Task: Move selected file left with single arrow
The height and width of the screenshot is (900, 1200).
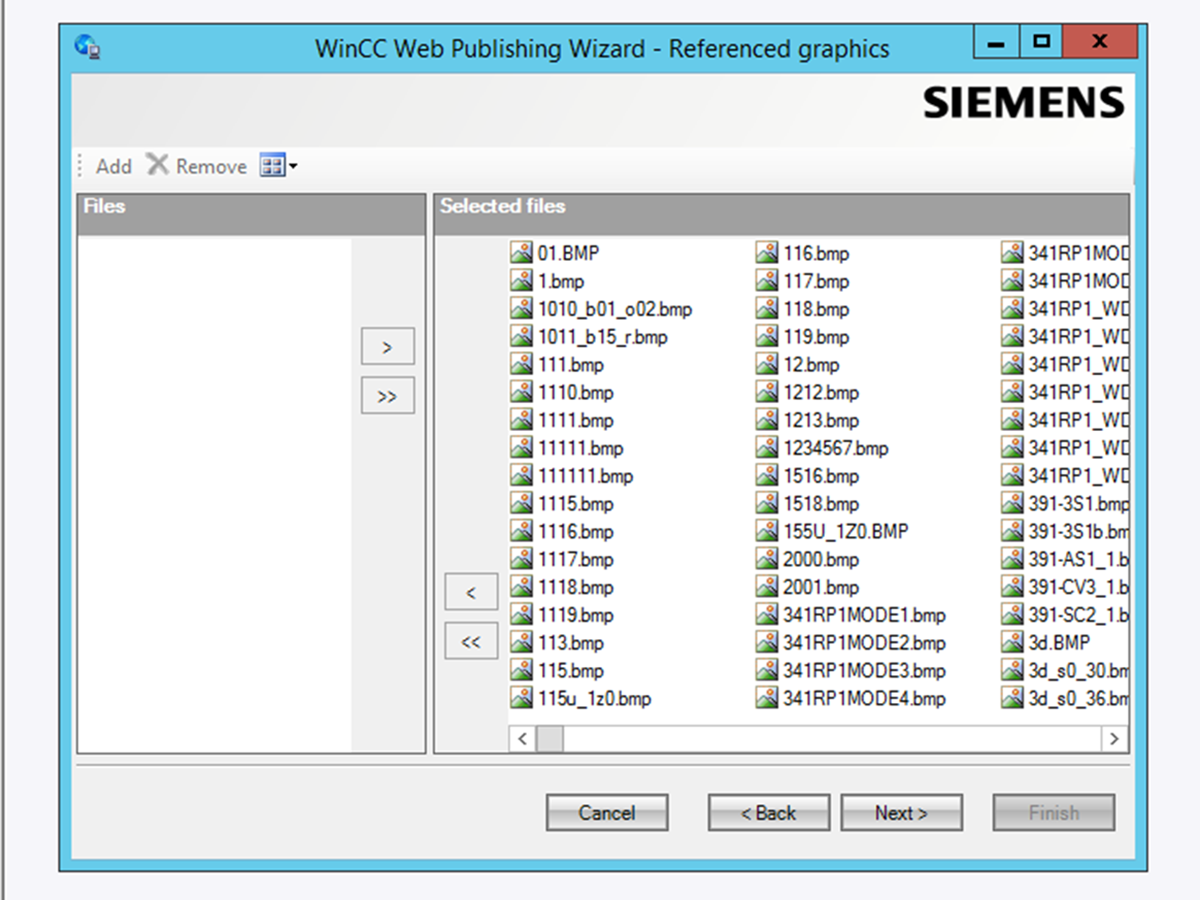Action: 471,593
